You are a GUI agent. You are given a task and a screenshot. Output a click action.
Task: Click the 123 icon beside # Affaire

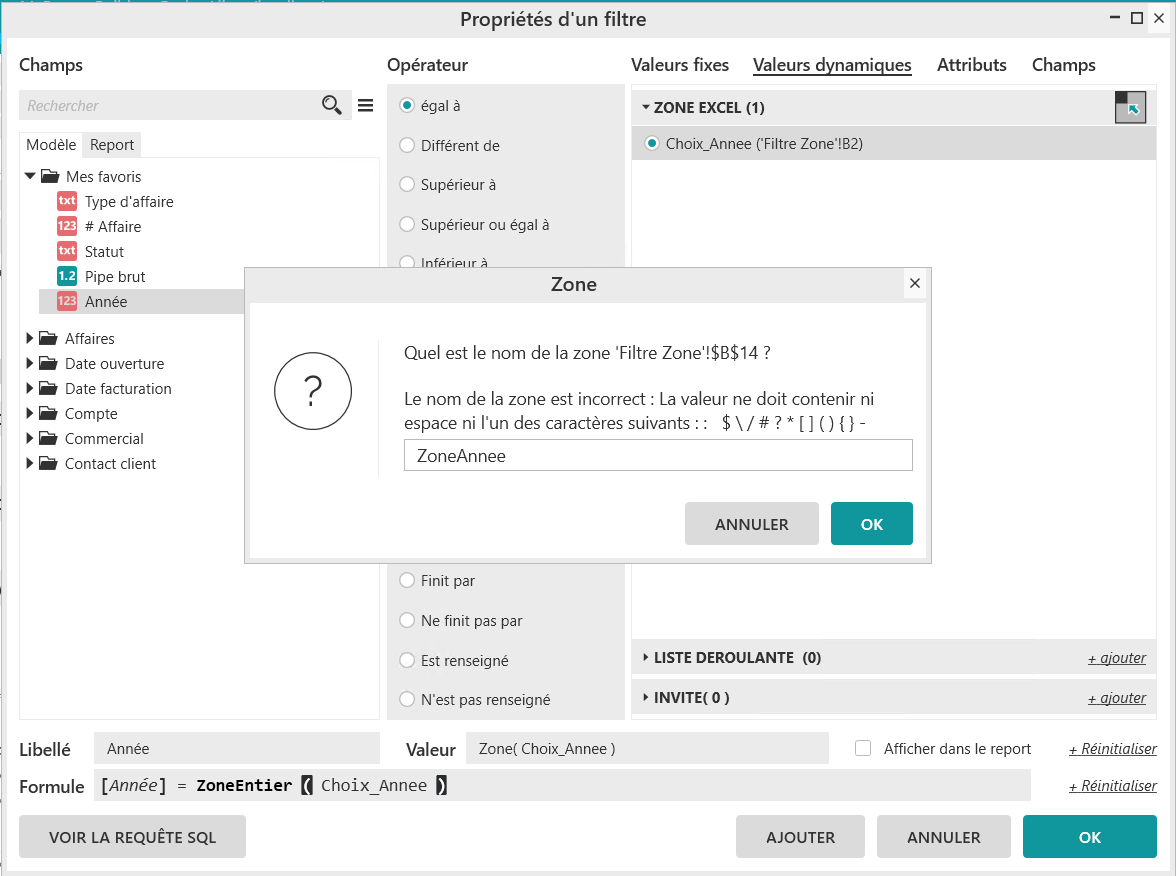[67, 227]
